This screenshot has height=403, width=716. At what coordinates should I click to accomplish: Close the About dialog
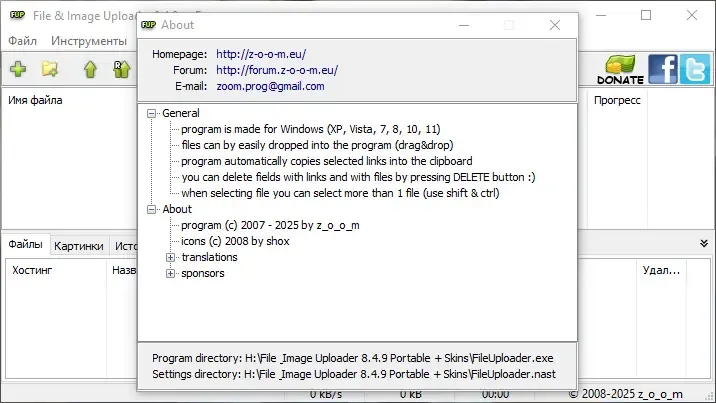[x=555, y=25]
